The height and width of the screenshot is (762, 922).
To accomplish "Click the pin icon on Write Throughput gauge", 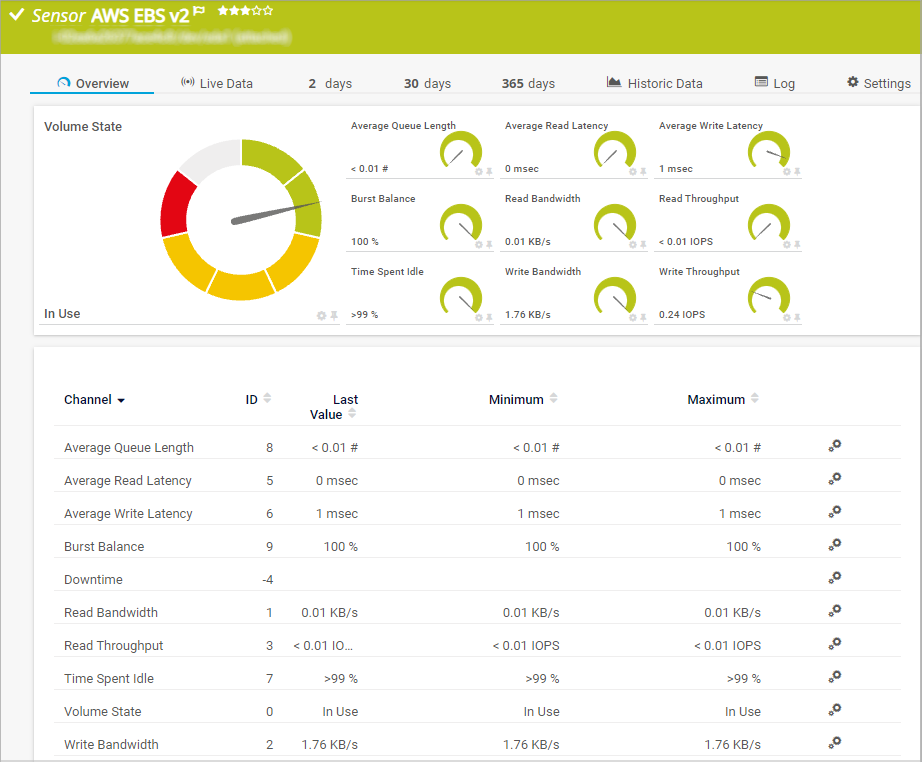I will [797, 317].
